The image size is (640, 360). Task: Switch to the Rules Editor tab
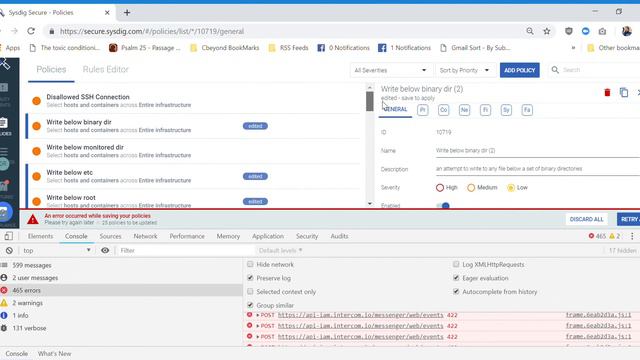point(106,69)
